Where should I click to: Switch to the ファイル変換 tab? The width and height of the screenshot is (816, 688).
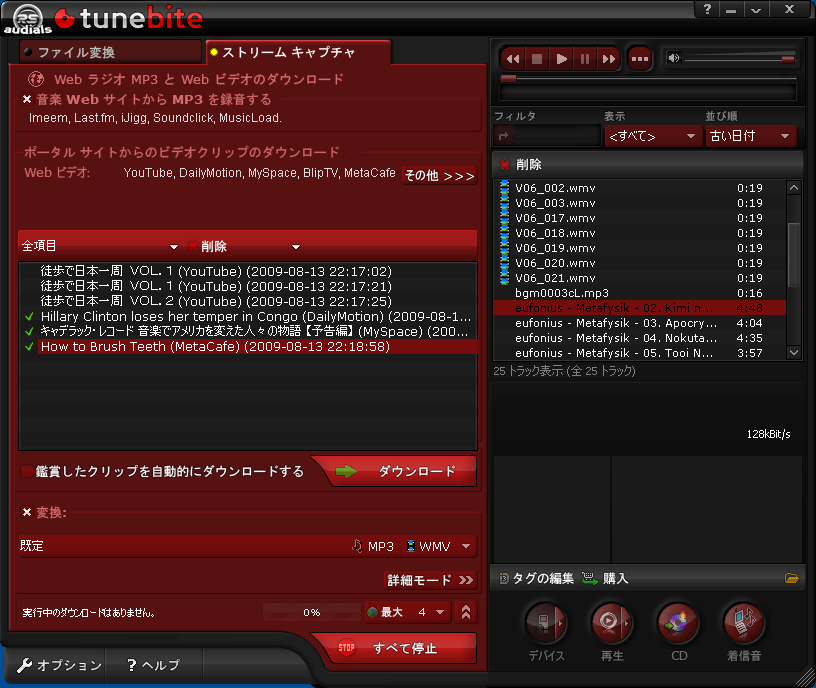(x=110, y=52)
